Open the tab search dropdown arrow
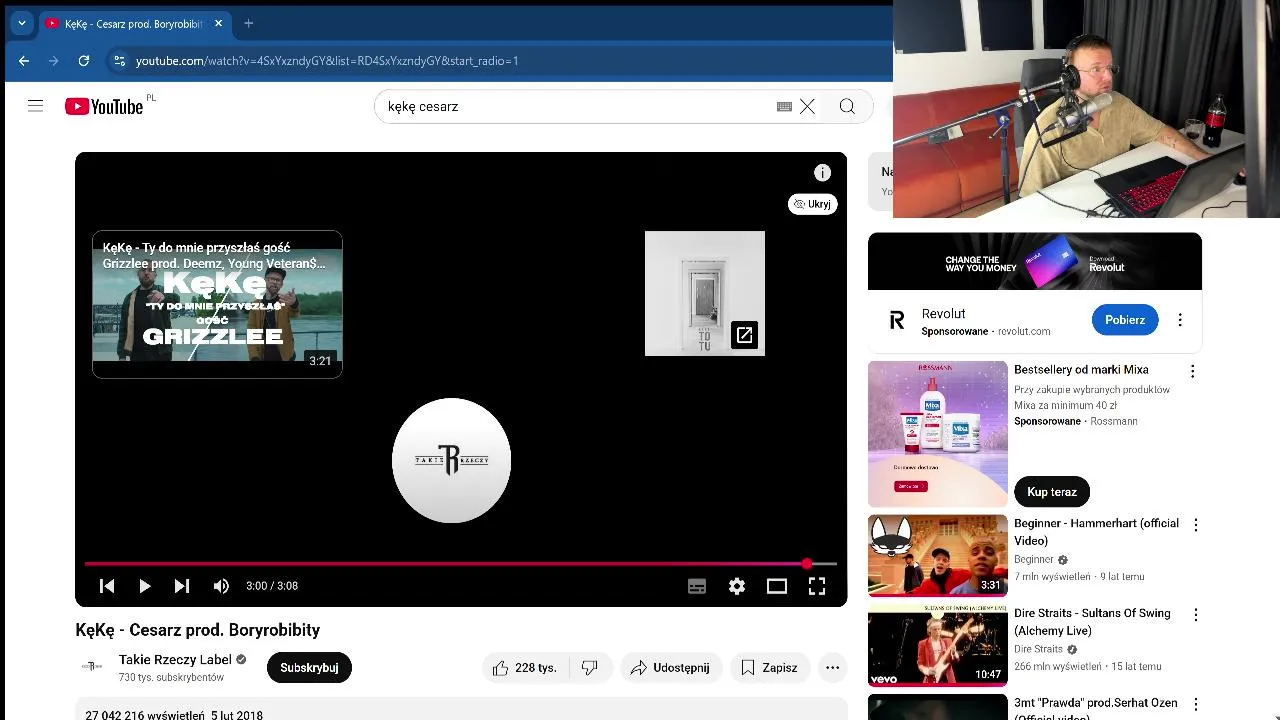This screenshot has height=720, width=1280. (21, 23)
